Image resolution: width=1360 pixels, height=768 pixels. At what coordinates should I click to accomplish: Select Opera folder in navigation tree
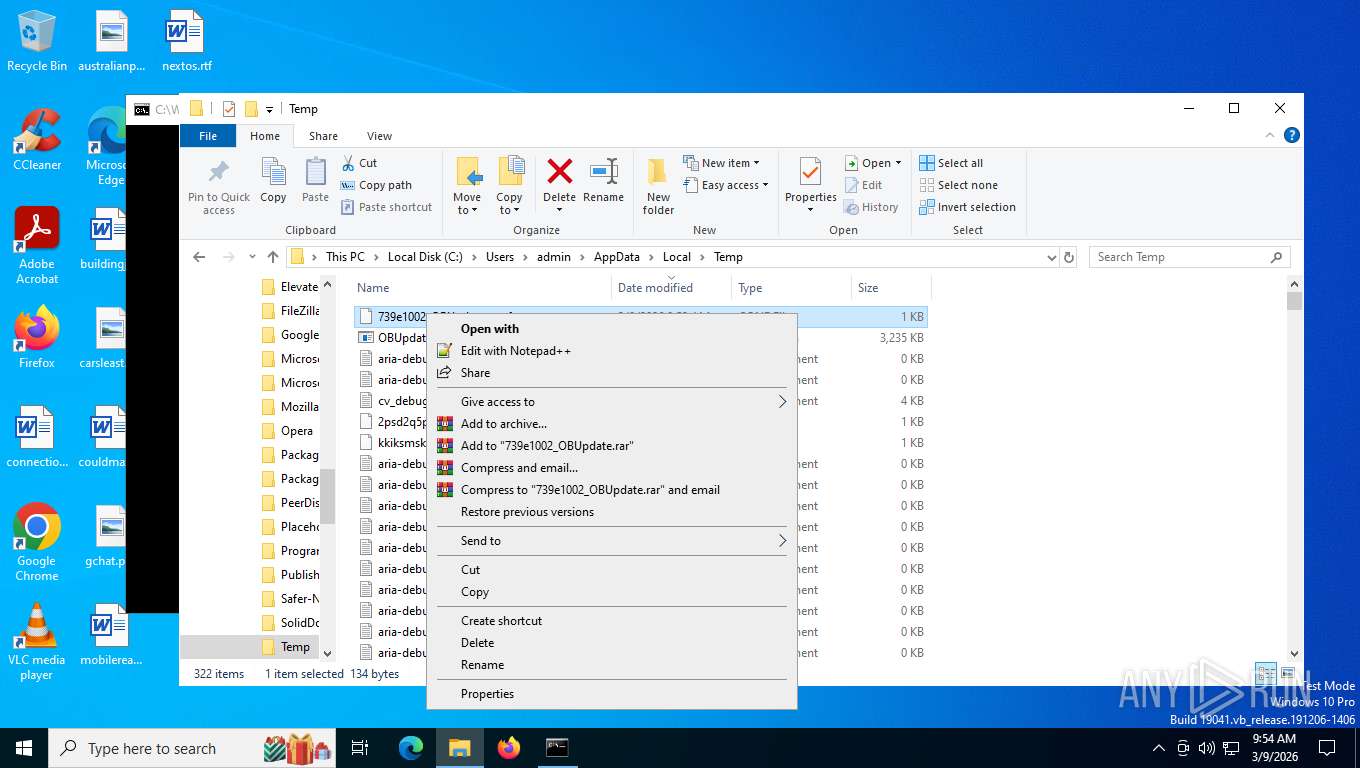point(288,431)
